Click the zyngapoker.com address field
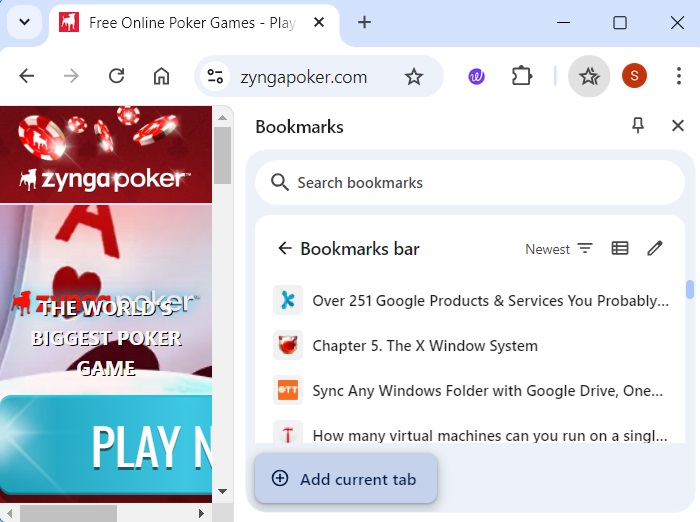 pyautogui.click(x=304, y=77)
